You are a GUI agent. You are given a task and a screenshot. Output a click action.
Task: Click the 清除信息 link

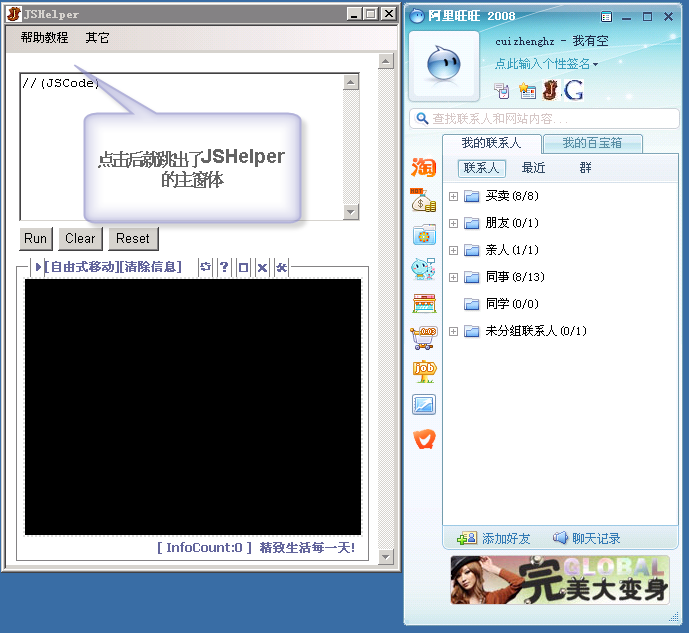[x=150, y=267]
